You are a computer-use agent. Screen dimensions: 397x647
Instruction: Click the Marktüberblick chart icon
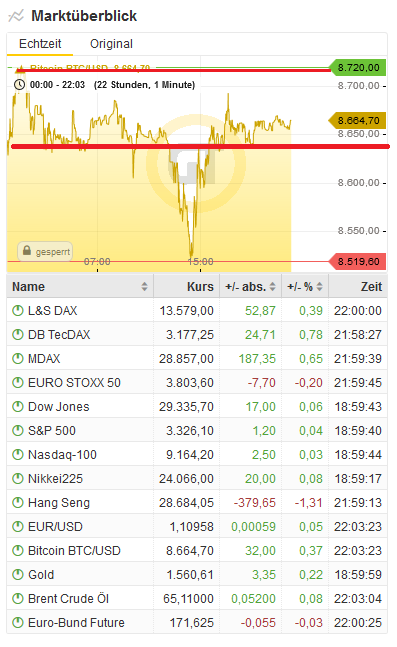click(16, 16)
